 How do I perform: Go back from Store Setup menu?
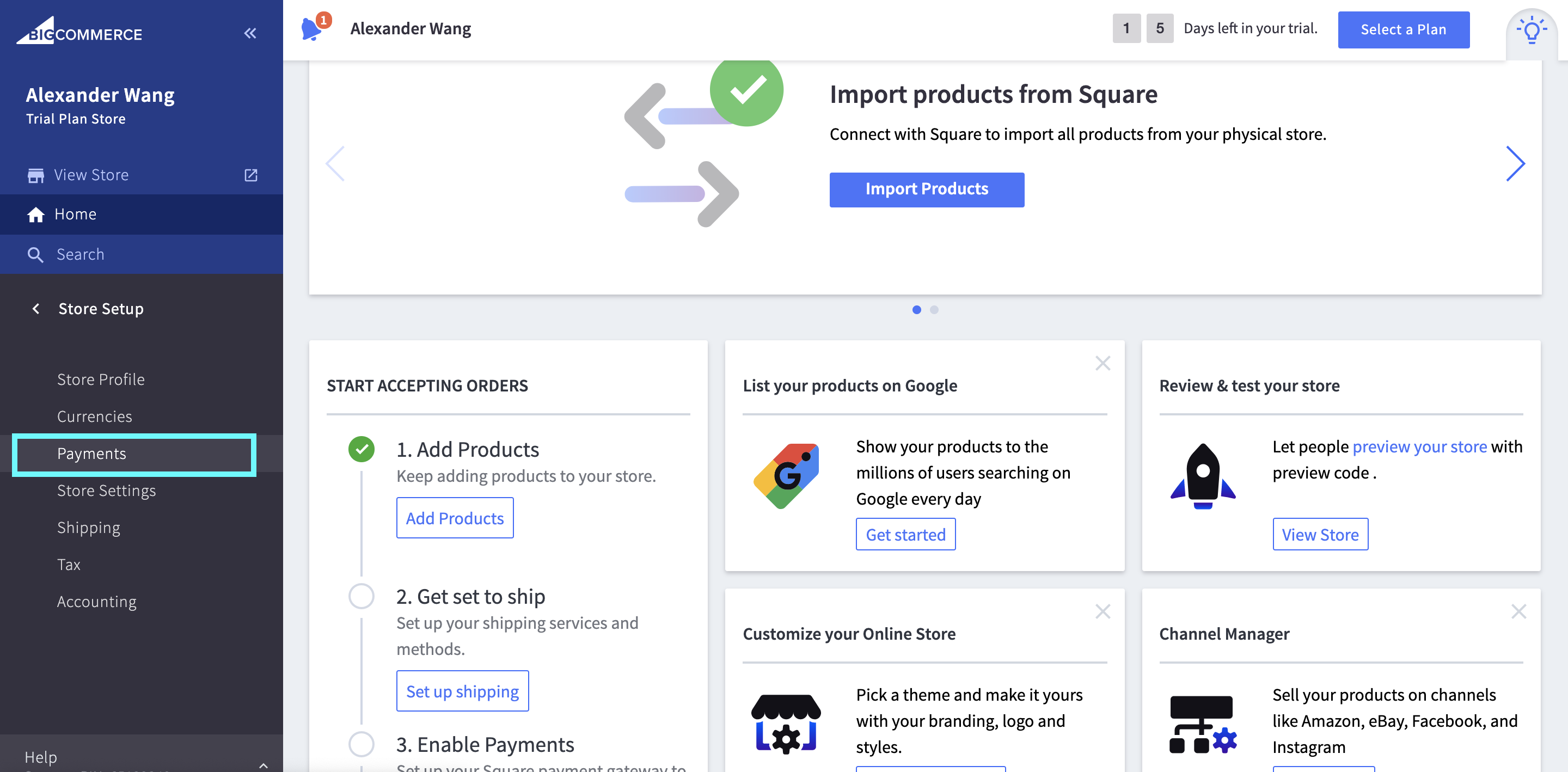click(x=36, y=309)
